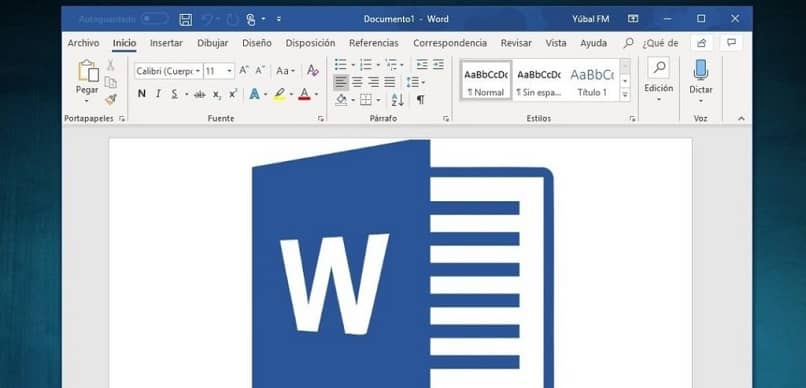Click the Clear formatting icon
806x388 pixels.
pos(313,70)
